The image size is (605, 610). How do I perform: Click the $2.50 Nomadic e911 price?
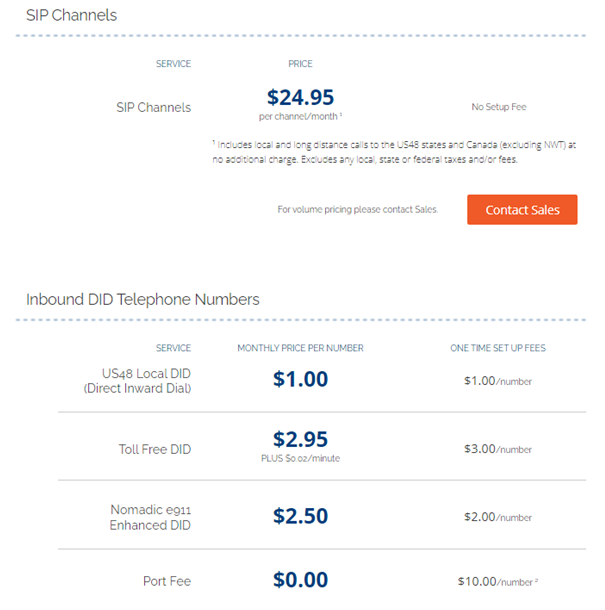300,515
